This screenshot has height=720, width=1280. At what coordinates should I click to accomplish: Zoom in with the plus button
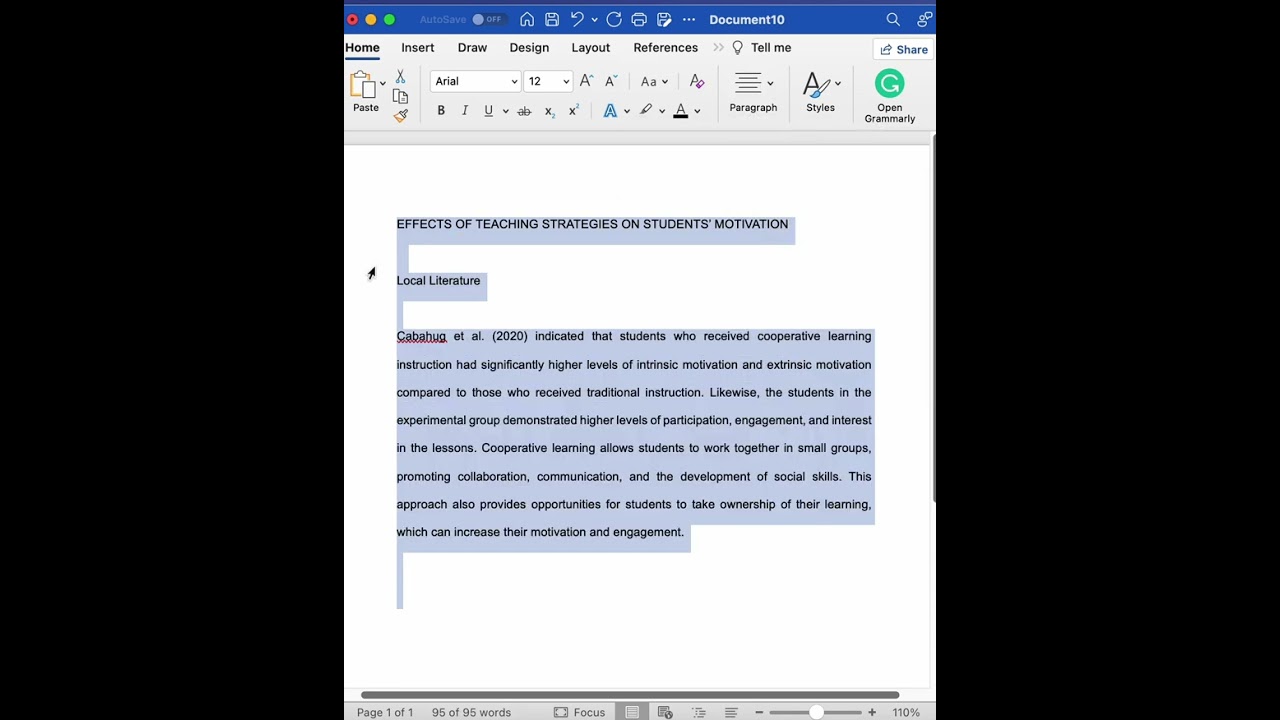click(872, 712)
